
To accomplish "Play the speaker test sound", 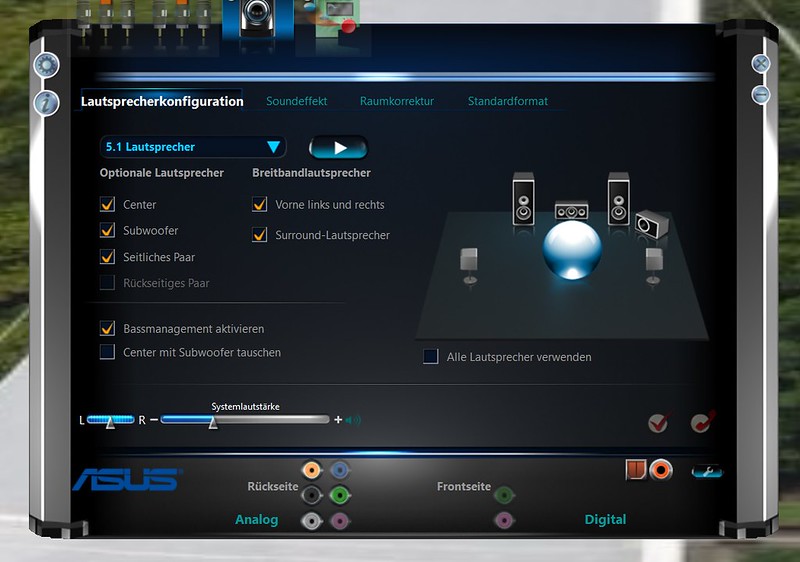I will pos(338,147).
